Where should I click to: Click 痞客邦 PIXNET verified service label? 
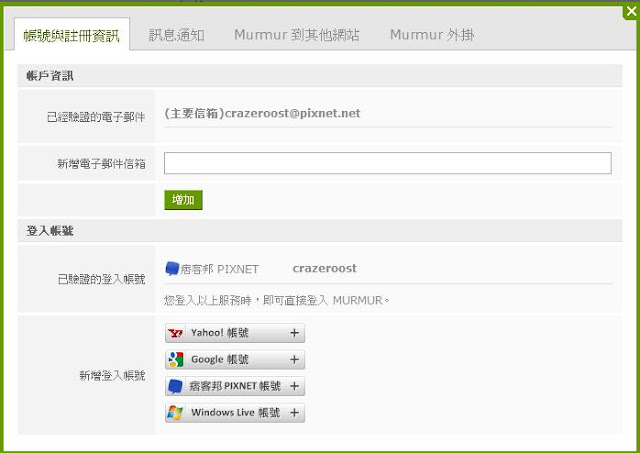coord(220,269)
